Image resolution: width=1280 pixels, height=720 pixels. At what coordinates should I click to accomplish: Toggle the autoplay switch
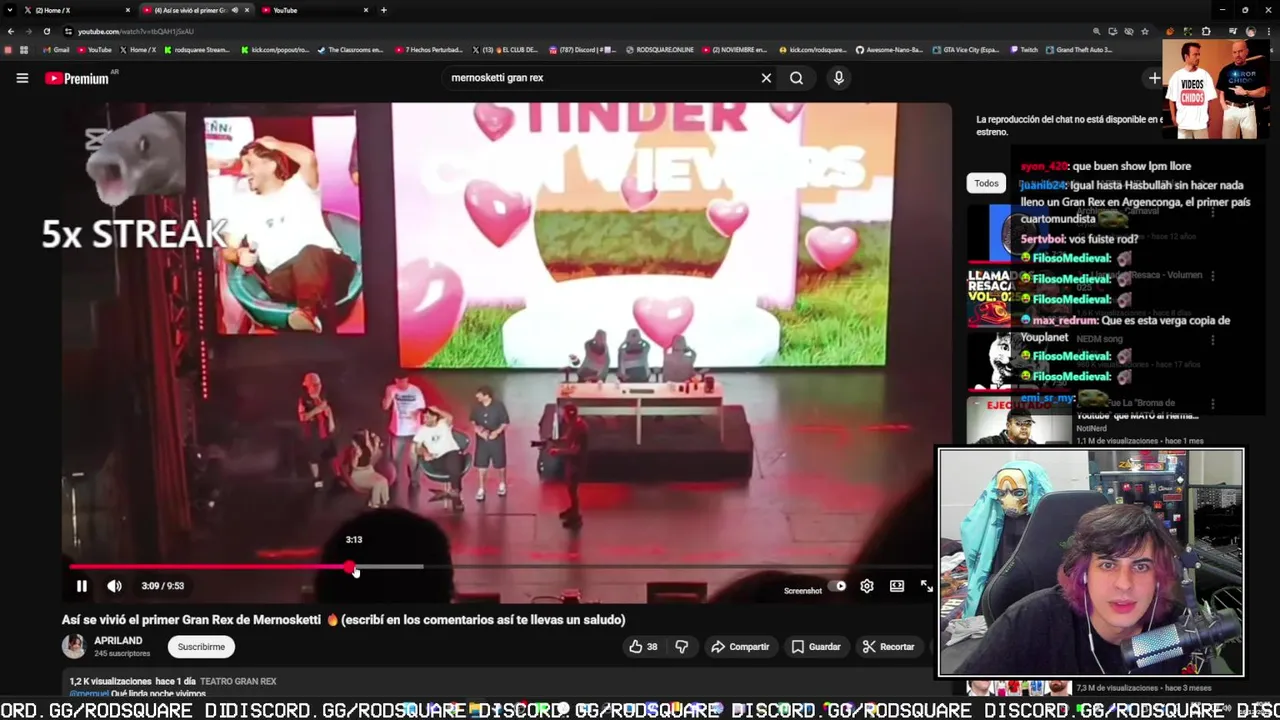[x=838, y=586]
